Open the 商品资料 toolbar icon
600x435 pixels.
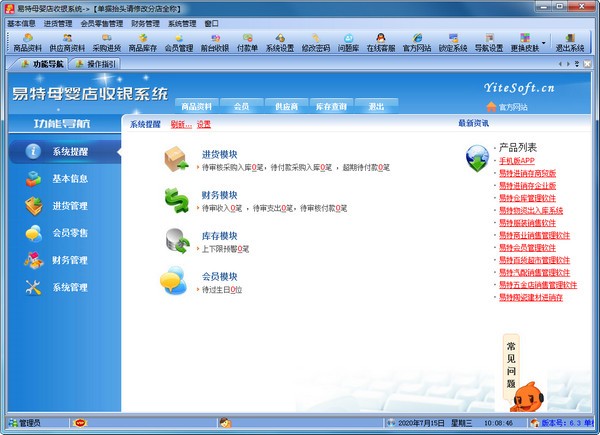[x=27, y=42]
